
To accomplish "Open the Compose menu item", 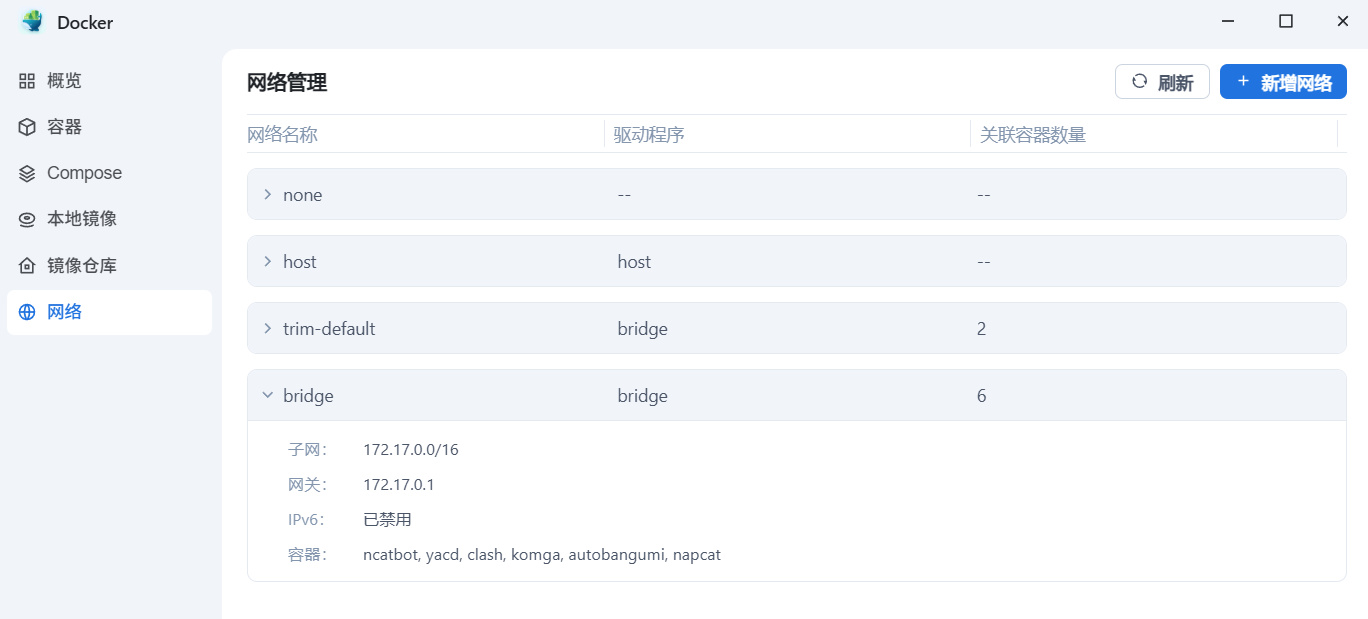I will (84, 173).
